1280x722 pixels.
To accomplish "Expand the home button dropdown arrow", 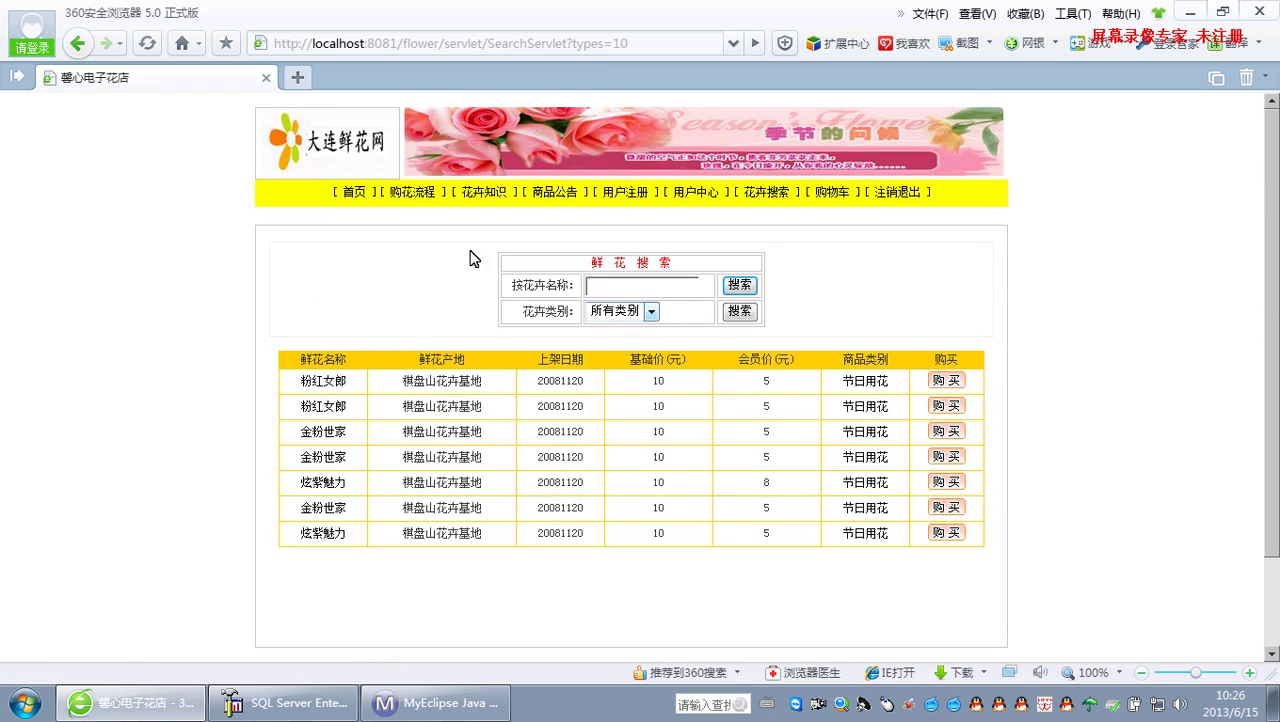I will tap(198, 44).
